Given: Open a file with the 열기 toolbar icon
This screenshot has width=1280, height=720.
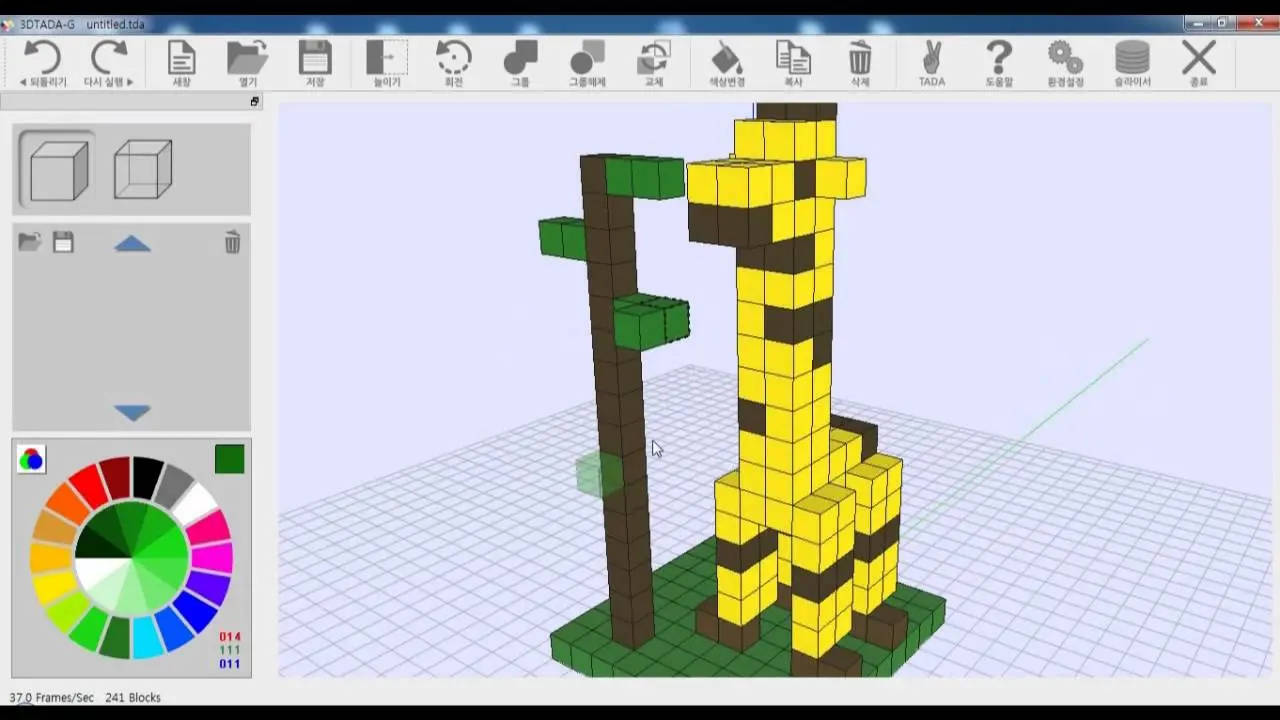Looking at the screenshot, I should pos(247,63).
